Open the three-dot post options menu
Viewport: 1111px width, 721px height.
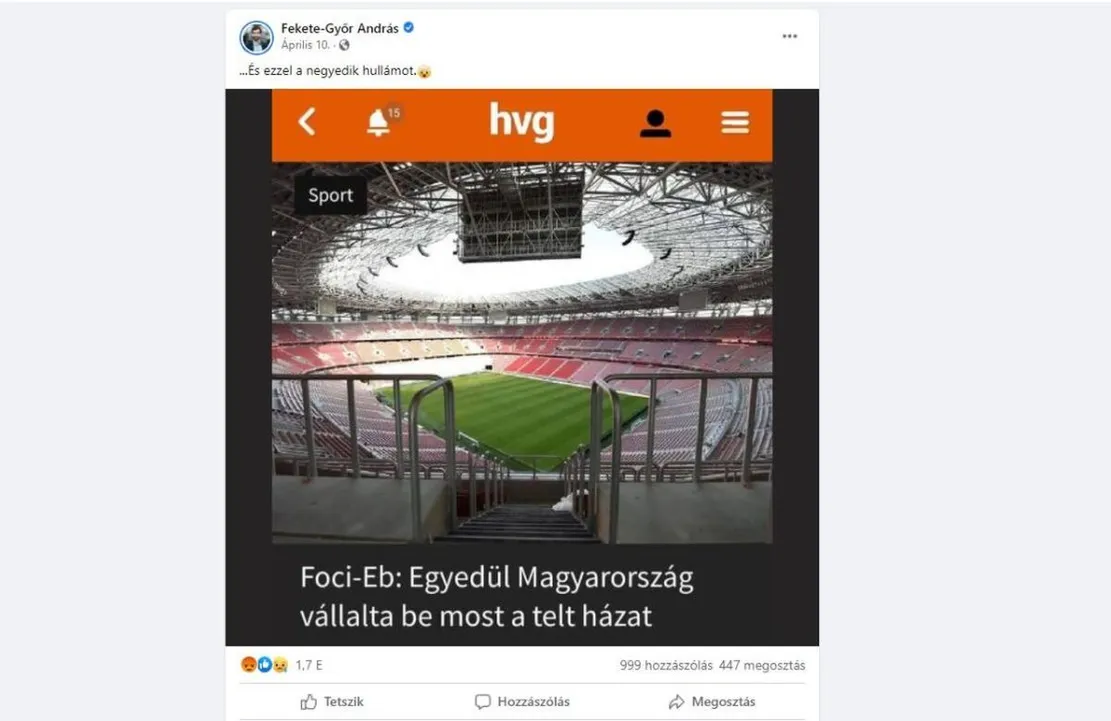point(789,36)
